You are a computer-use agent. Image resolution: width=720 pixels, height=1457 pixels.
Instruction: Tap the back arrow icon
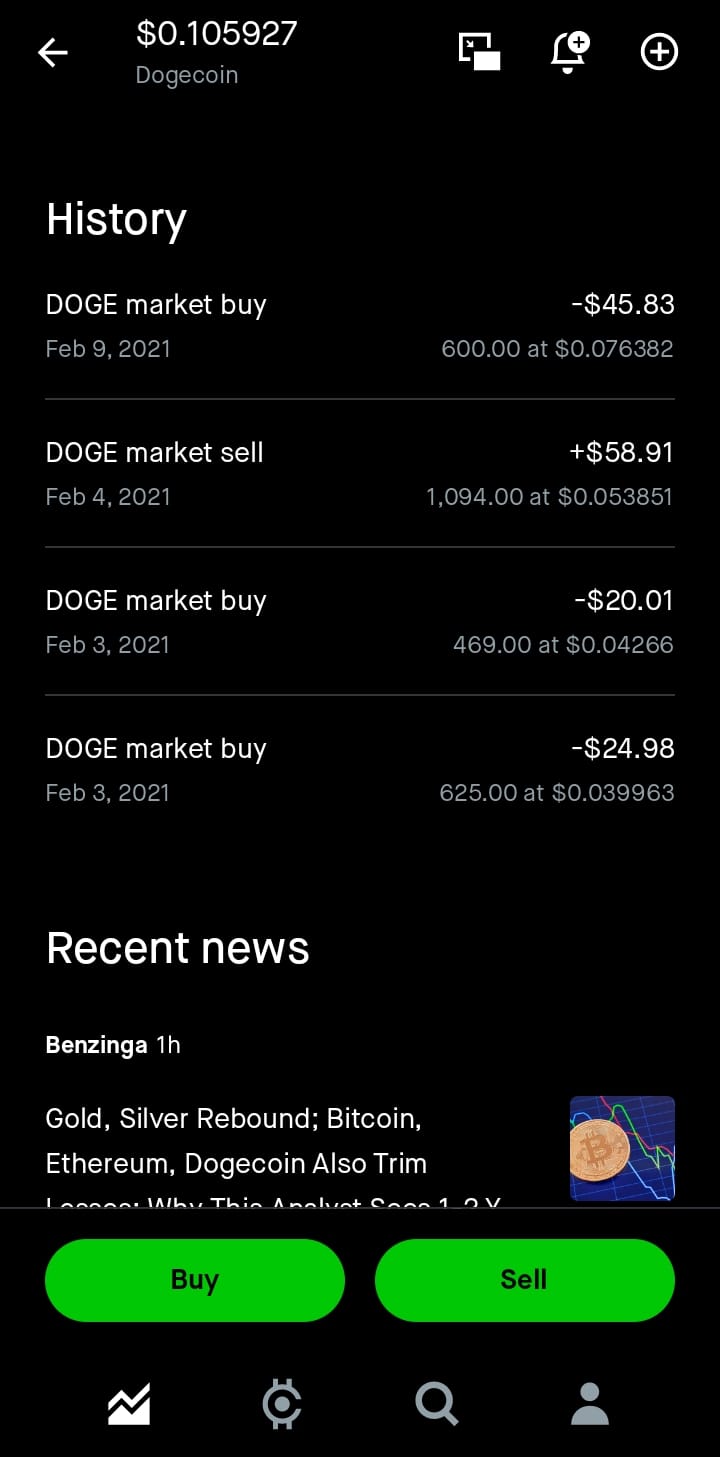53,52
